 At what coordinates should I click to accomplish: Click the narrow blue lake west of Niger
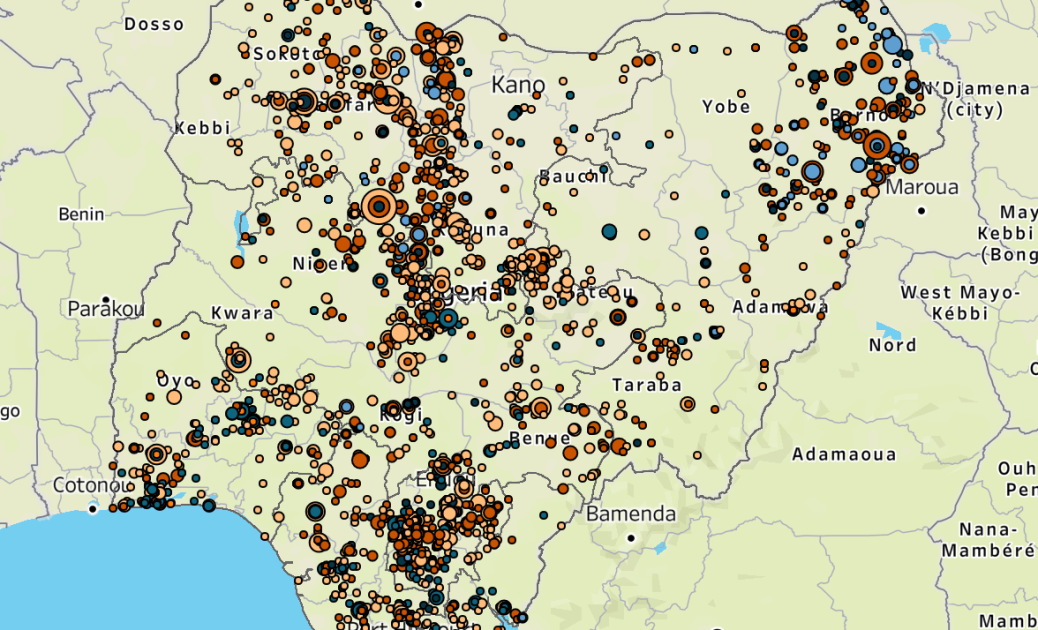point(241,228)
